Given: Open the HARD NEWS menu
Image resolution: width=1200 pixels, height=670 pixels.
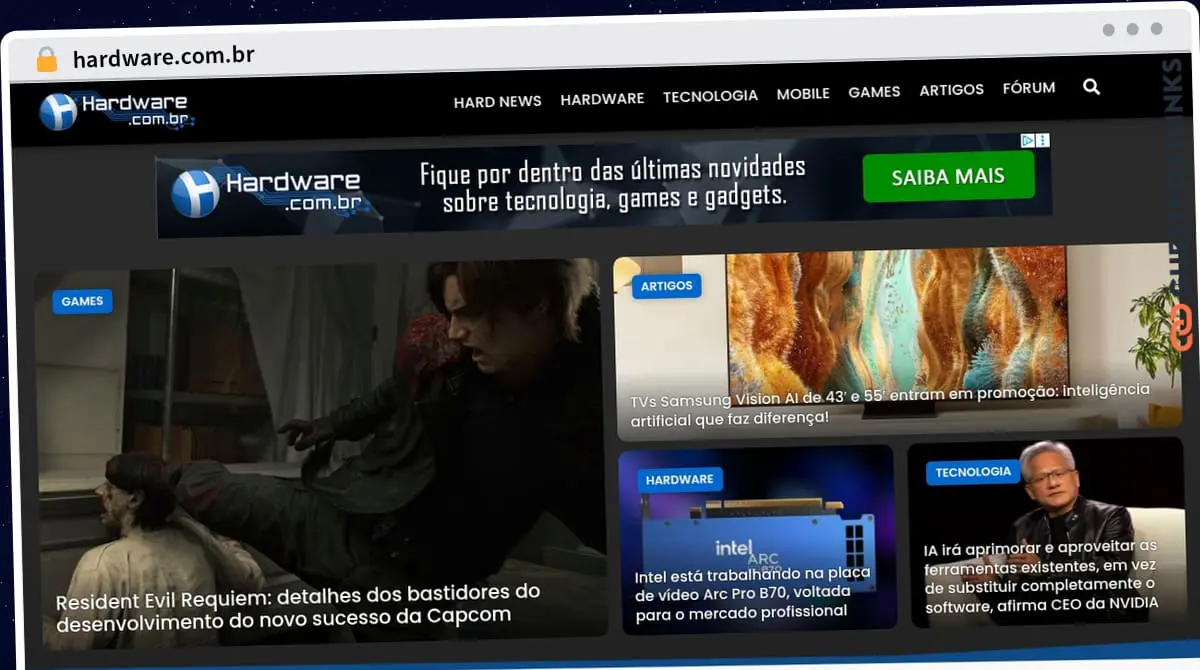Looking at the screenshot, I should (497, 101).
